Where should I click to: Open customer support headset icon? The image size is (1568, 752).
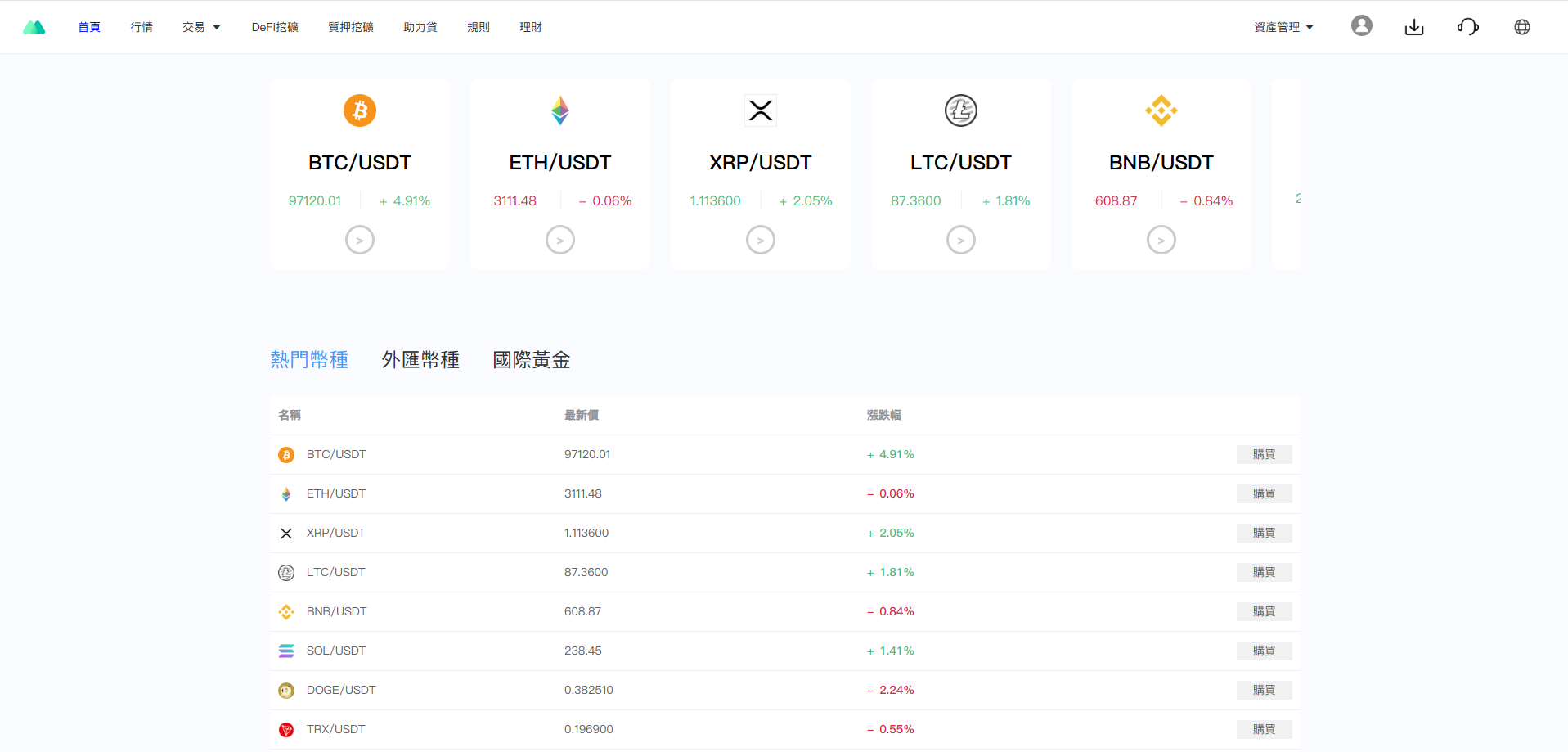(x=1467, y=27)
